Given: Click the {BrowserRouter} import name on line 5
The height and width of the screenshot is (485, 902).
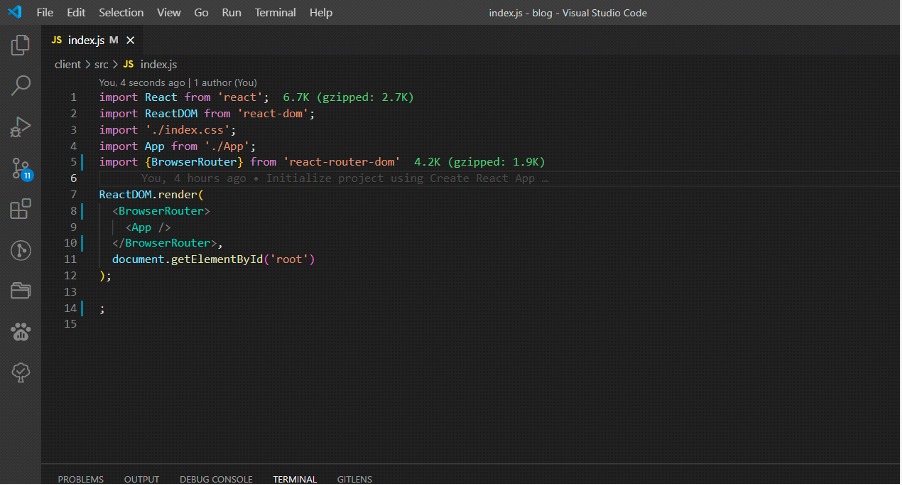Looking at the screenshot, I should pyautogui.click(x=194, y=162).
